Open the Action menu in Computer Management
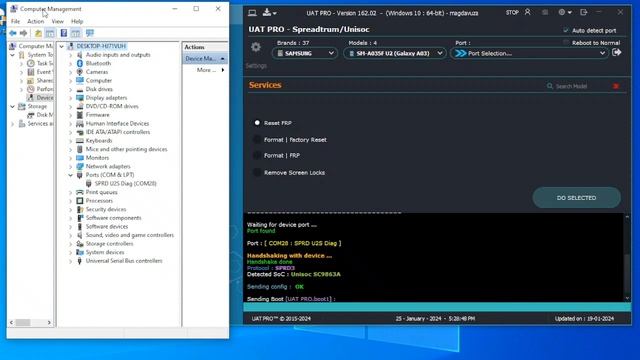 point(36,21)
